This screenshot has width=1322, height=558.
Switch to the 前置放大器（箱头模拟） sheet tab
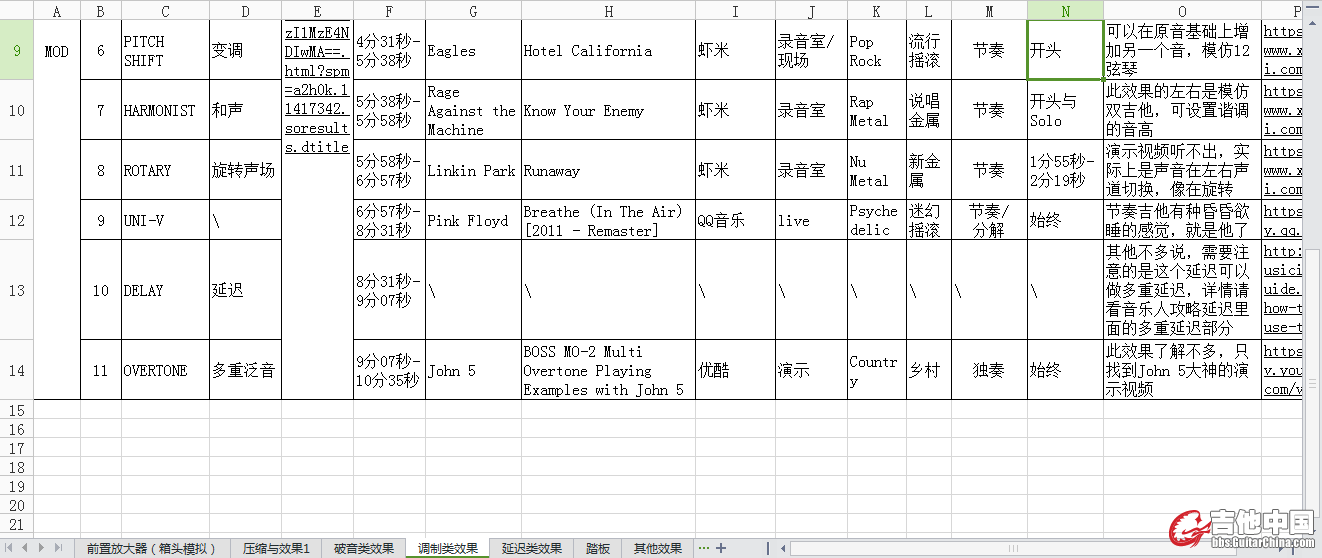click(x=151, y=548)
